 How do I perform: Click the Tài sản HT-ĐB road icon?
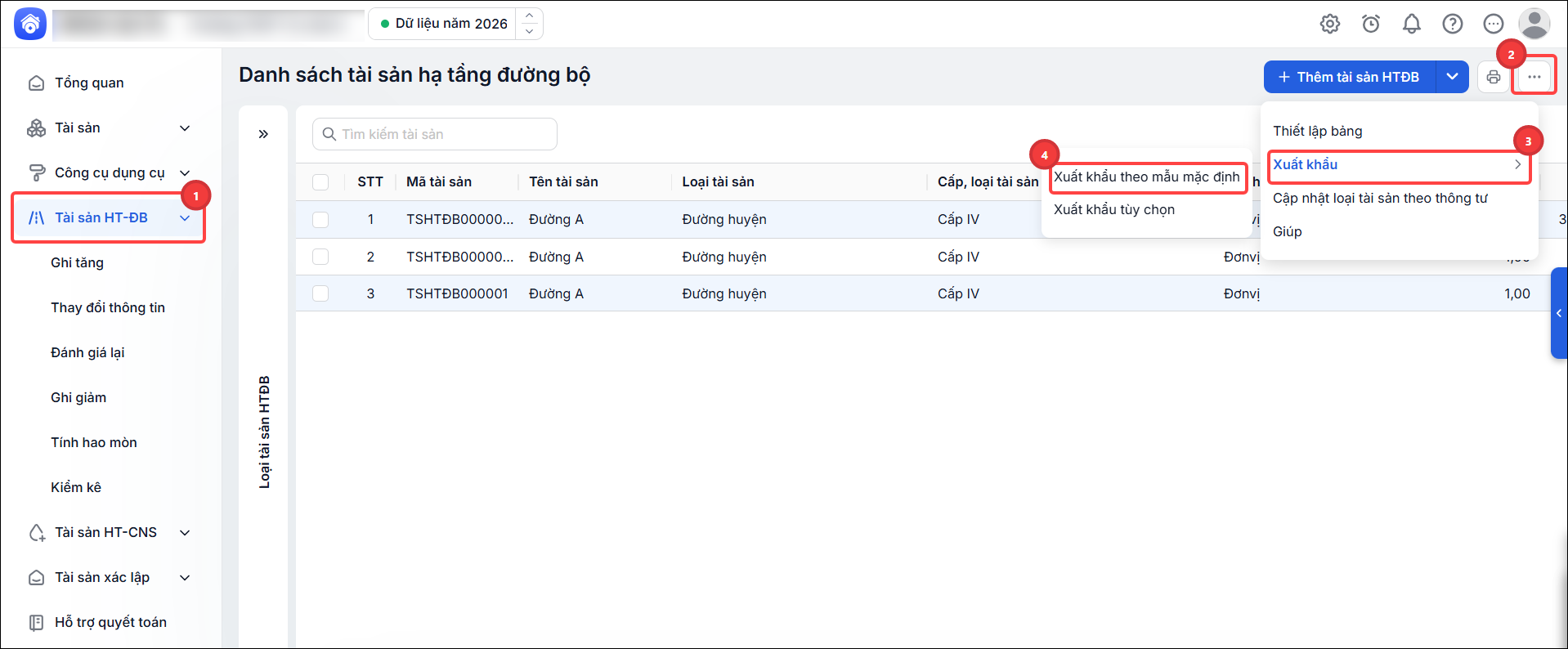pyautogui.click(x=37, y=217)
